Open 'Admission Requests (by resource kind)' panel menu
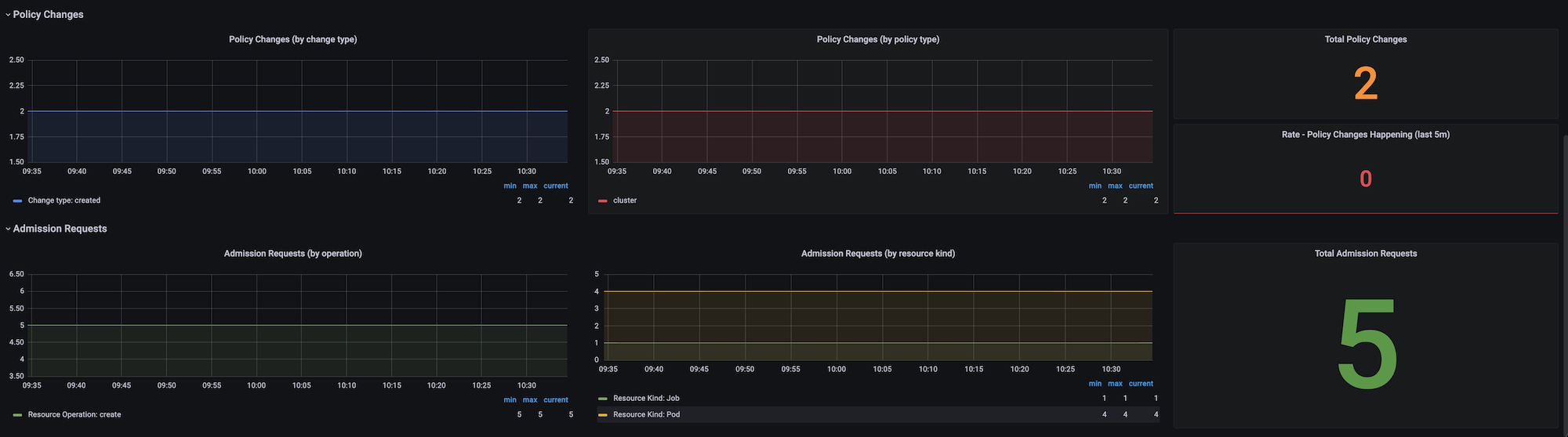The image size is (1568, 437). [x=877, y=254]
